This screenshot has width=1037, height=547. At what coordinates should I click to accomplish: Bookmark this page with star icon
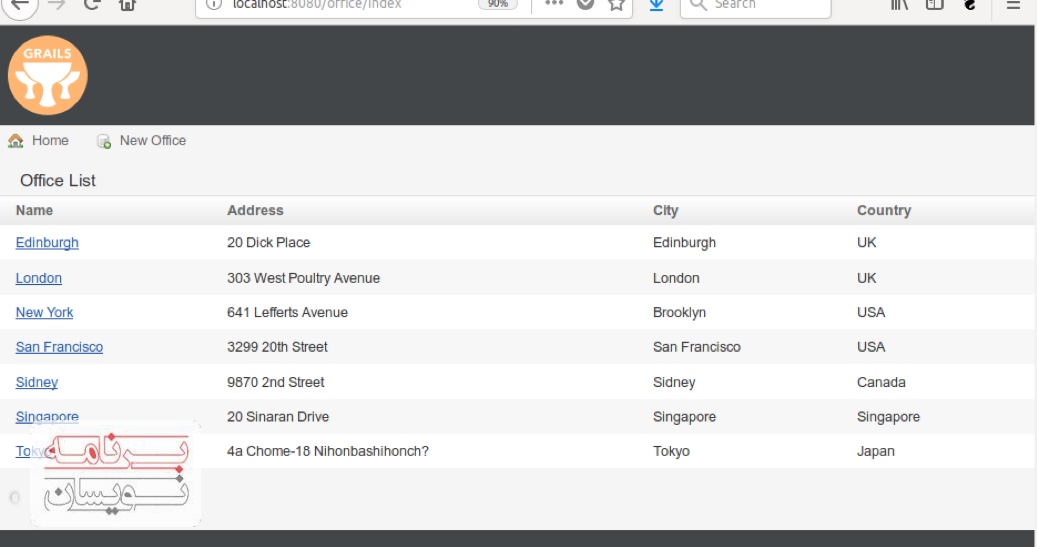tap(616, 5)
